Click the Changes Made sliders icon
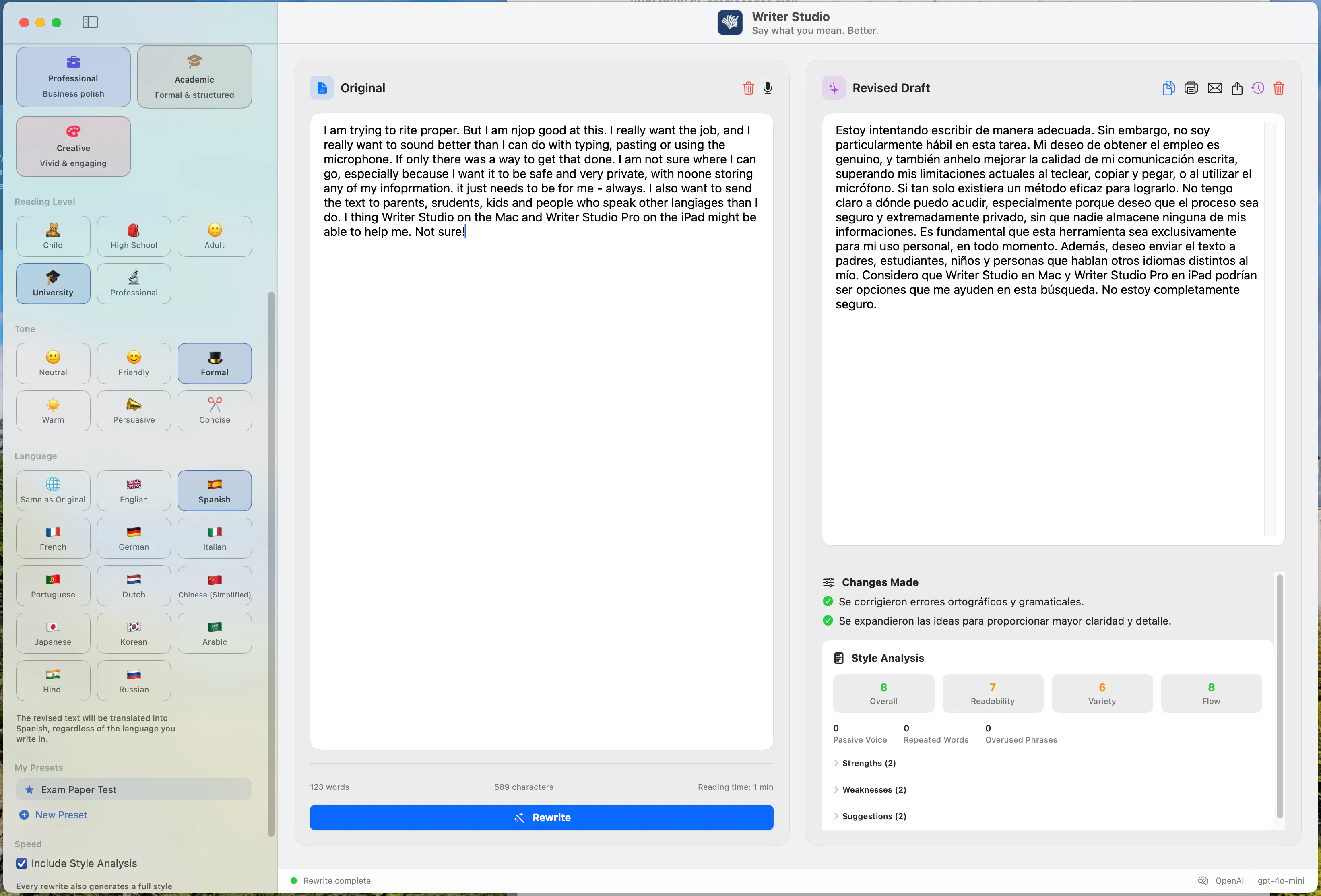This screenshot has height=896, width=1321. (828, 582)
